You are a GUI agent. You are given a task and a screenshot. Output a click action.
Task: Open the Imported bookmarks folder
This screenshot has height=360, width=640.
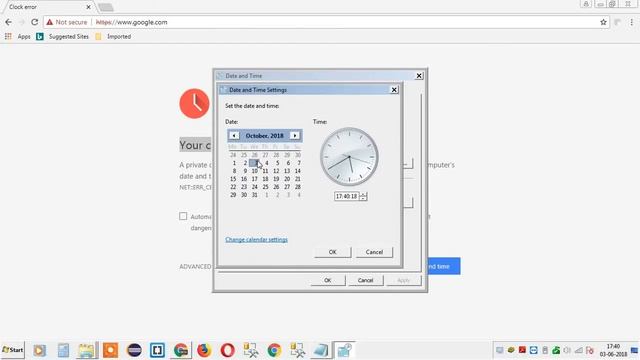tap(113, 36)
